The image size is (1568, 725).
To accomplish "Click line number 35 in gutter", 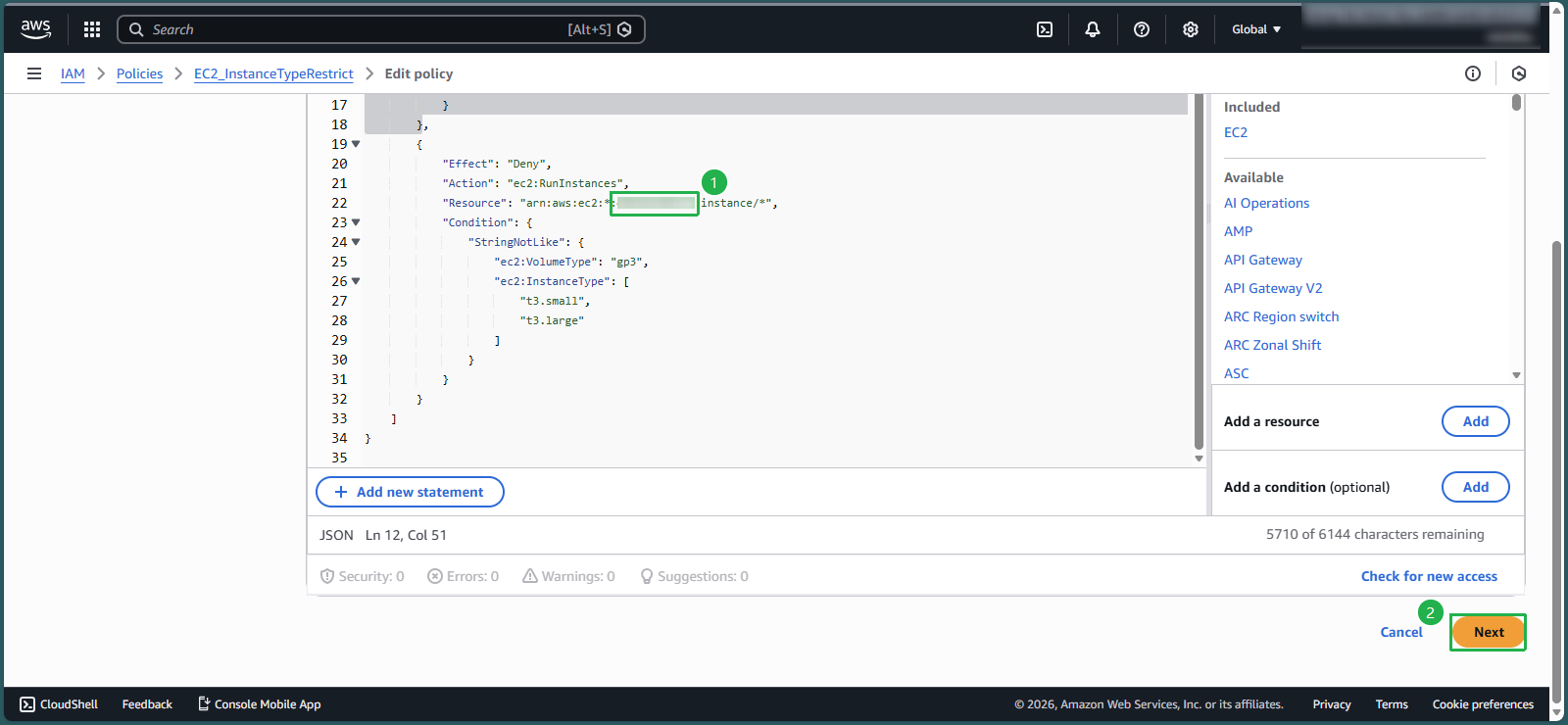I will tap(339, 458).
